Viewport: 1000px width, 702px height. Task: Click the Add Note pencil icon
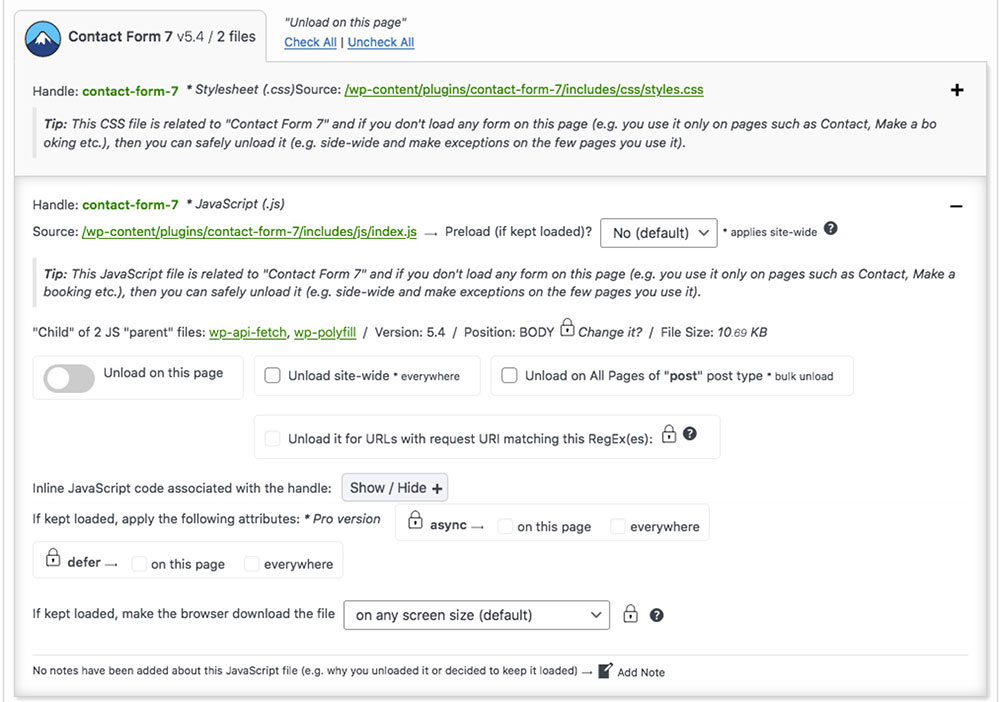[606, 671]
